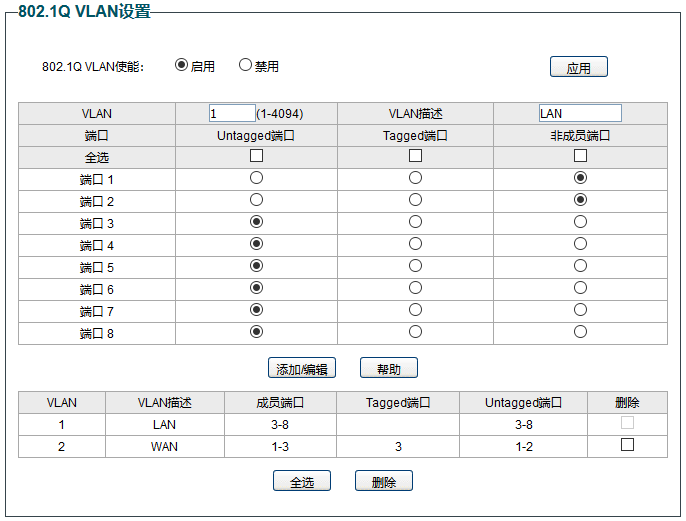
Task: Click the bottom 删除 button
Action: click(x=384, y=481)
